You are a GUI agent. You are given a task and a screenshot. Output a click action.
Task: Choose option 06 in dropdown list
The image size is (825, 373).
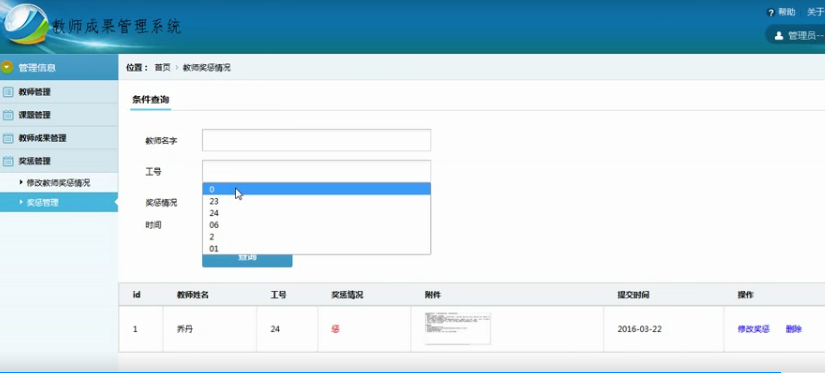(316, 225)
